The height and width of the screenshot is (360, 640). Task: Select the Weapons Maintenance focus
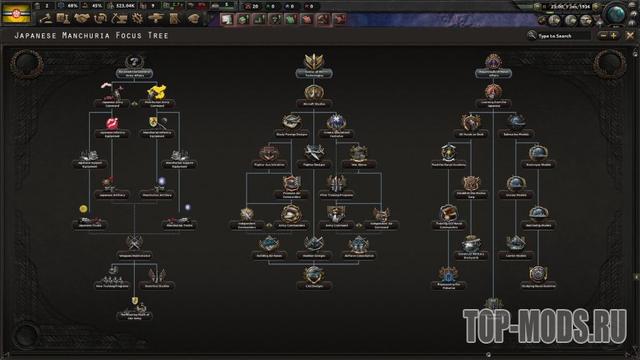point(134,248)
